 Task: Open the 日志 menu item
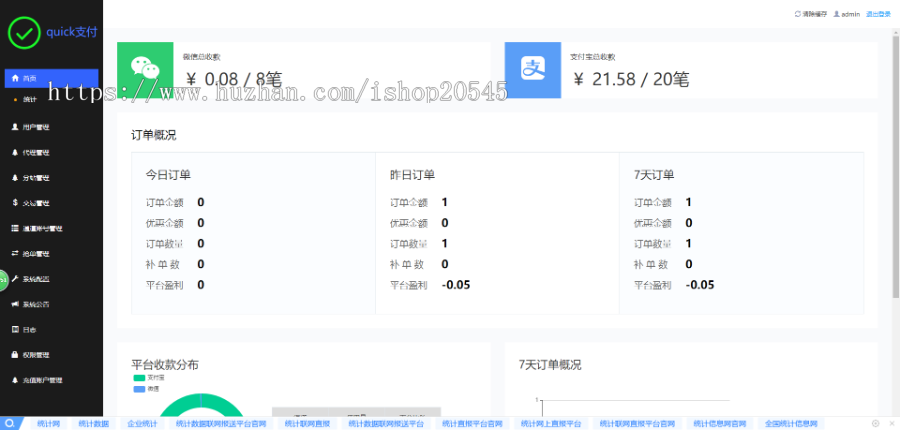click(30, 330)
